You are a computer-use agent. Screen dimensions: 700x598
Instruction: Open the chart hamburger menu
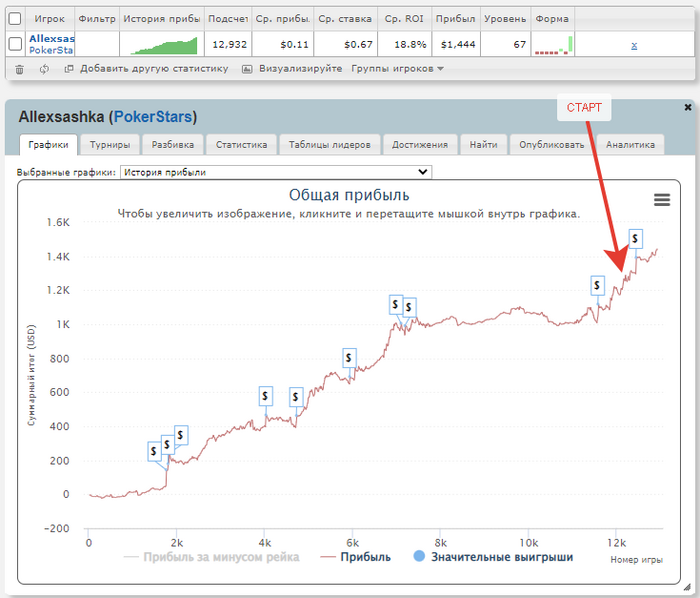click(662, 199)
